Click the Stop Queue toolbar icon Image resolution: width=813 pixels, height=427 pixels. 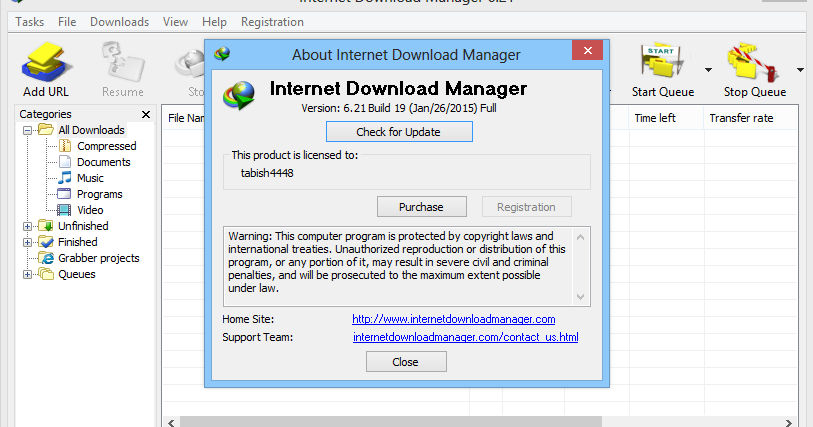click(754, 62)
